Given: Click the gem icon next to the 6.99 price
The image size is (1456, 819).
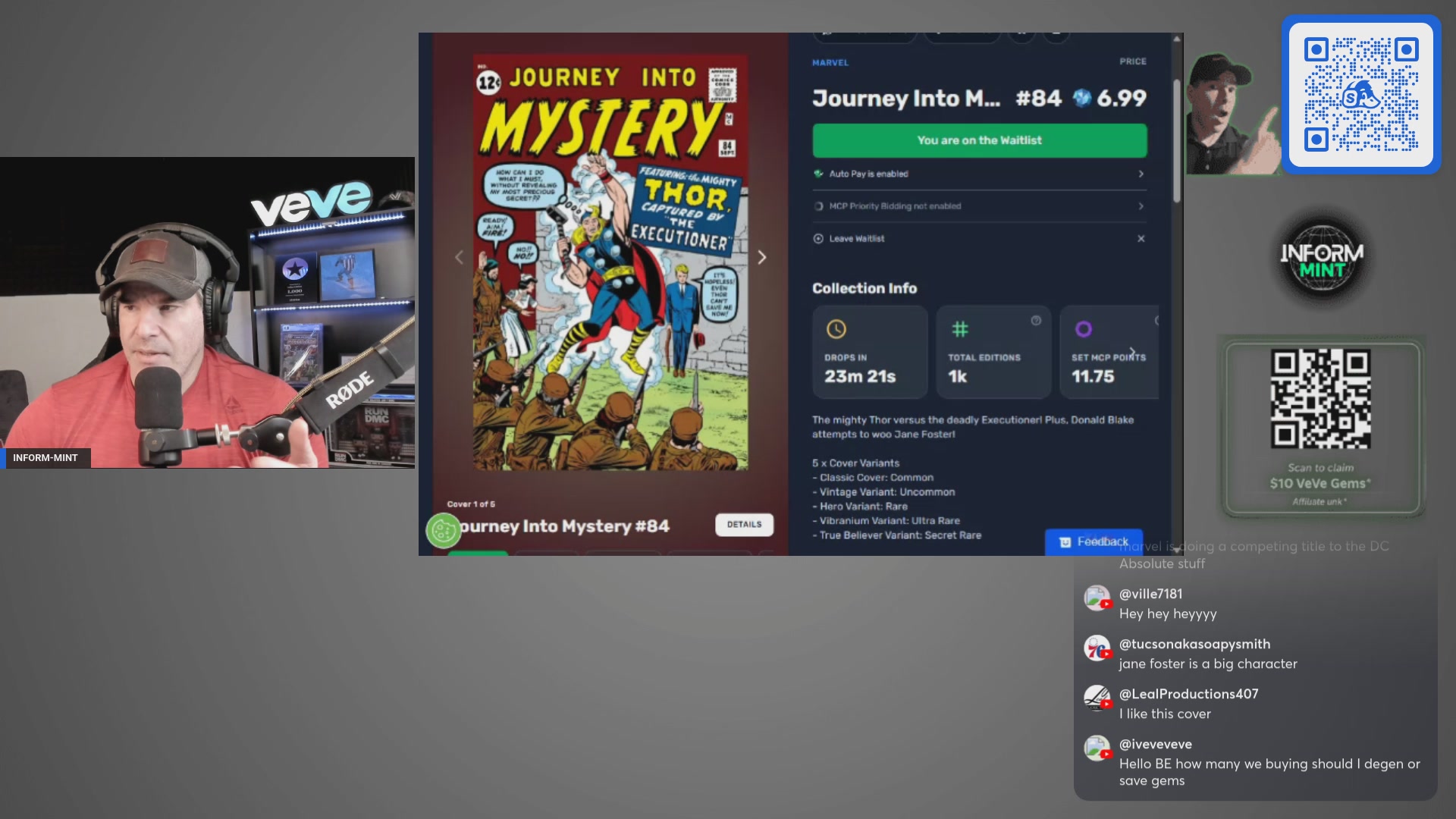Looking at the screenshot, I should (1082, 98).
